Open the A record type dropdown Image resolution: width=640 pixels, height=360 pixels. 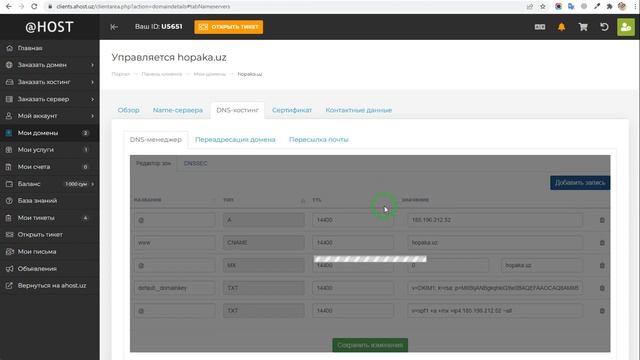[264, 220]
